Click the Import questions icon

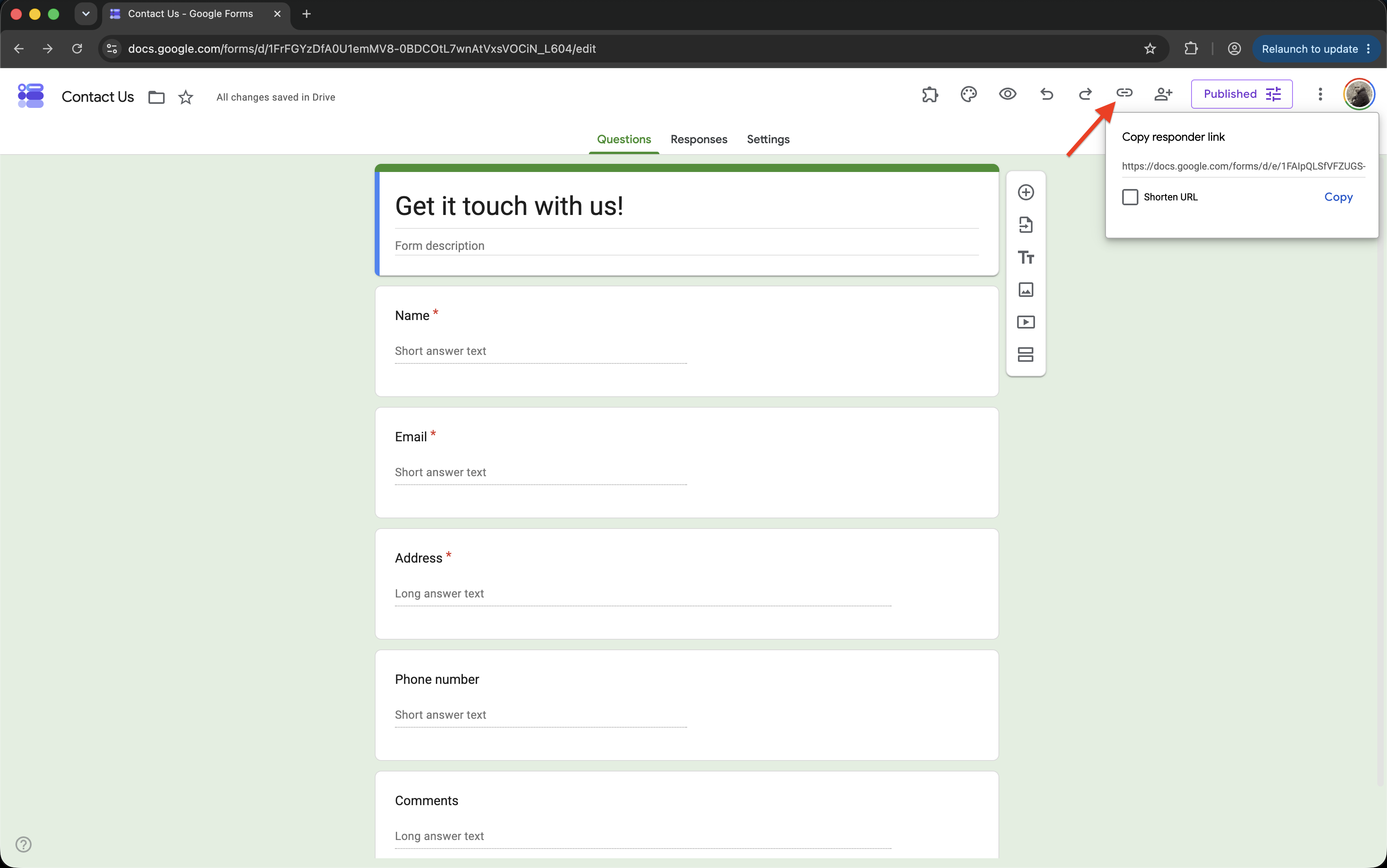1026,224
